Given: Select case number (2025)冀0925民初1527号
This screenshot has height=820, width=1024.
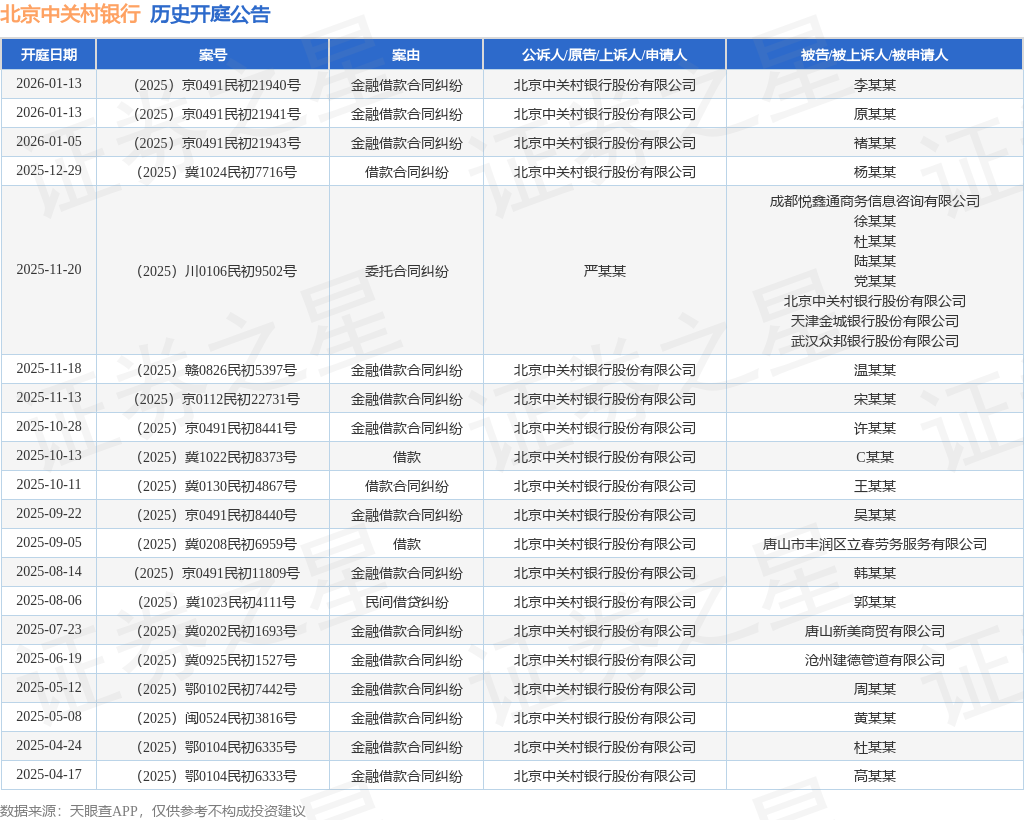Looking at the screenshot, I should point(217,660).
